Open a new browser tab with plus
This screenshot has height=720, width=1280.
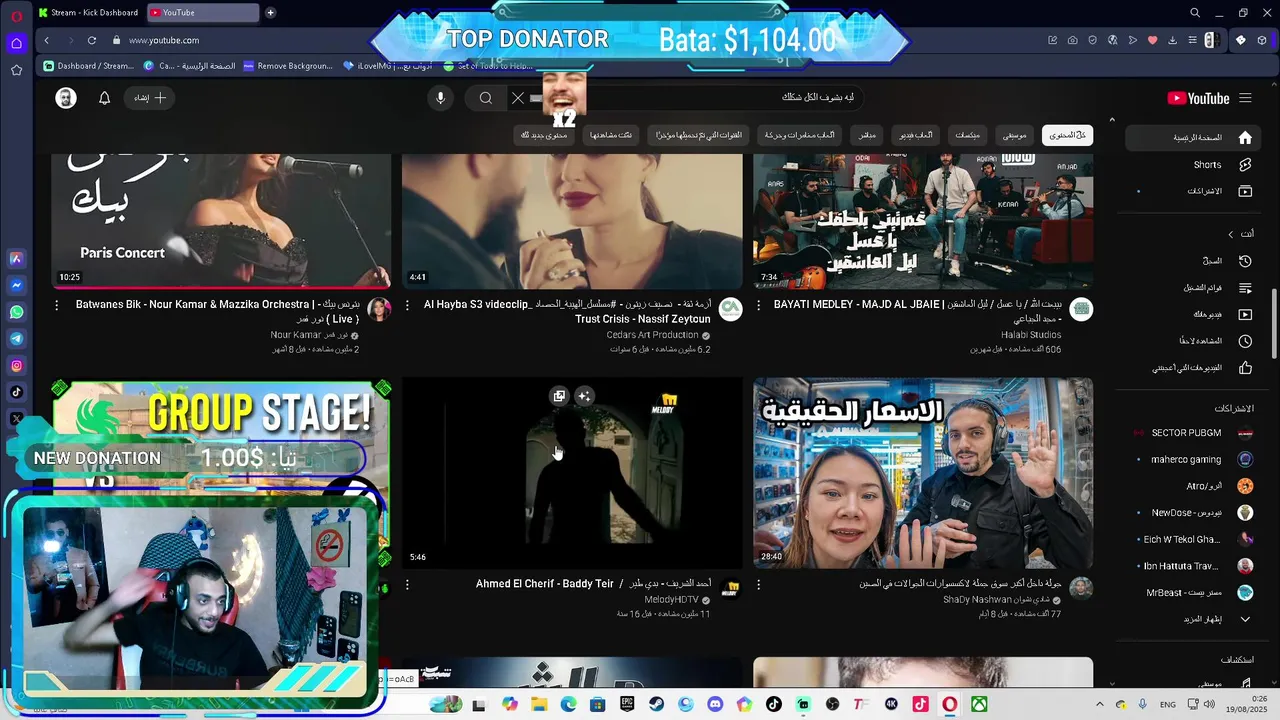[270, 13]
